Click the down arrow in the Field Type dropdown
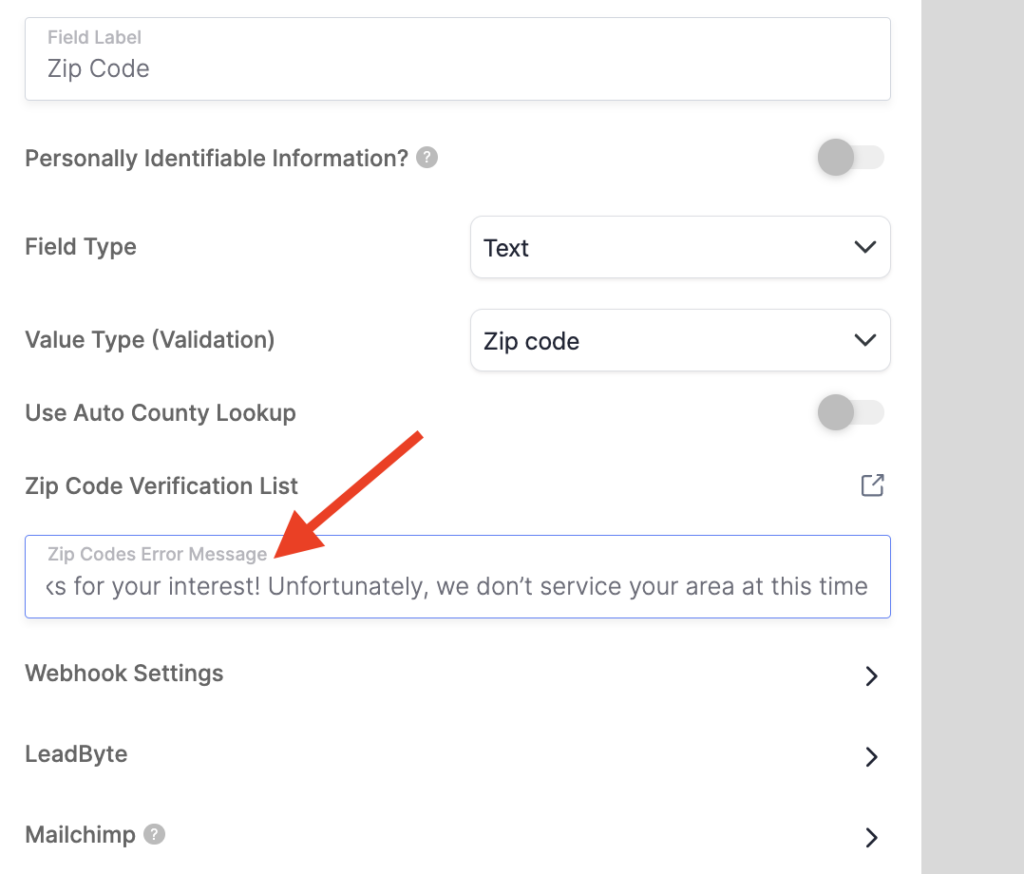The height and width of the screenshot is (874, 1024). click(865, 247)
